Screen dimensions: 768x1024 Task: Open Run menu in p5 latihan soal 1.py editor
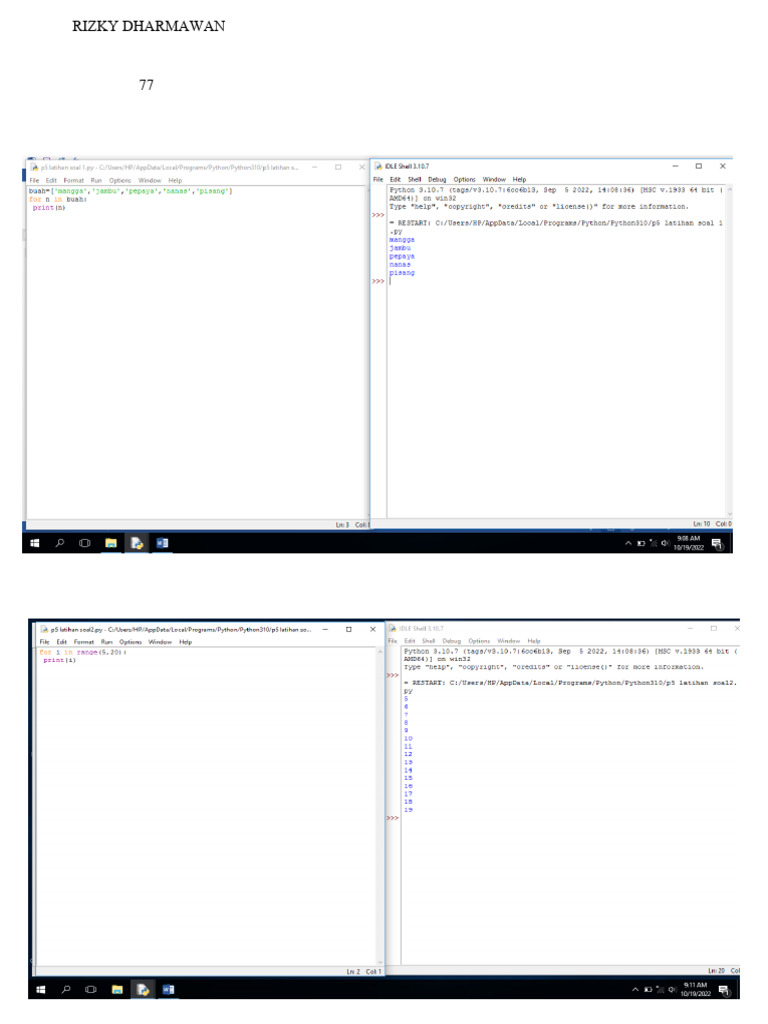click(x=96, y=180)
